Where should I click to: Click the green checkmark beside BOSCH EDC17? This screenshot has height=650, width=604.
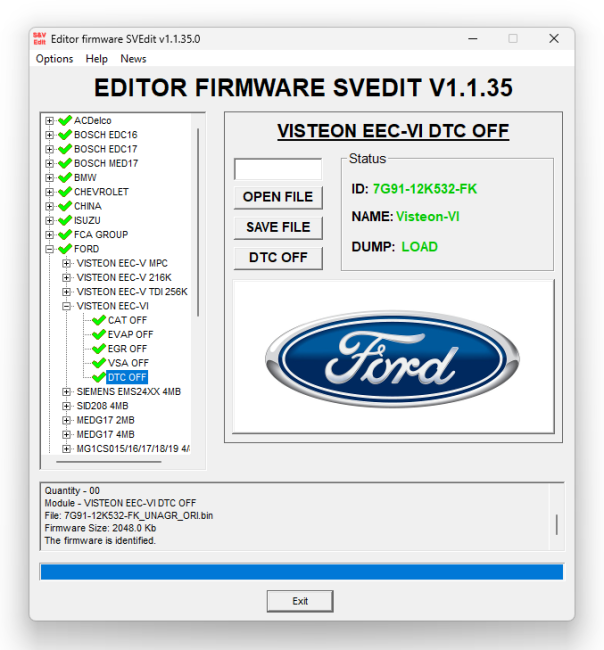65,149
